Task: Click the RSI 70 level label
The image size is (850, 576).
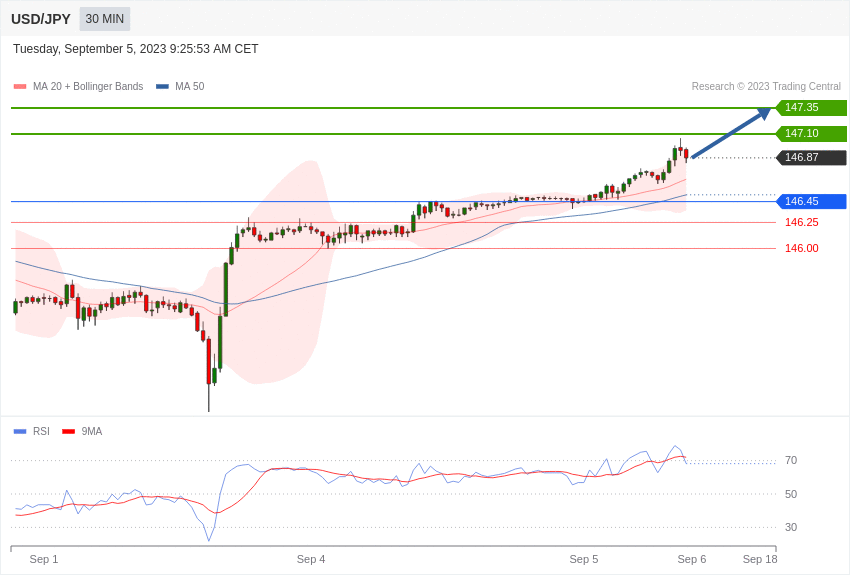Action: pyautogui.click(x=791, y=461)
